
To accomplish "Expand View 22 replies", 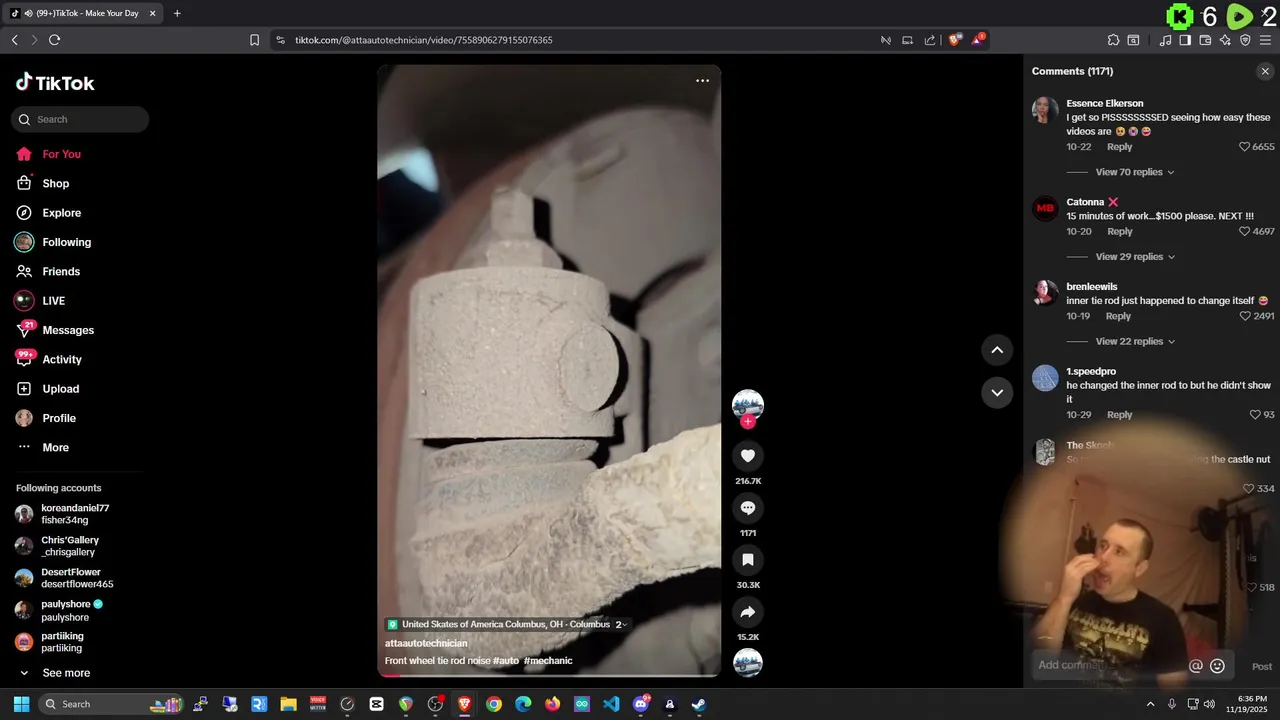I will click(1134, 341).
